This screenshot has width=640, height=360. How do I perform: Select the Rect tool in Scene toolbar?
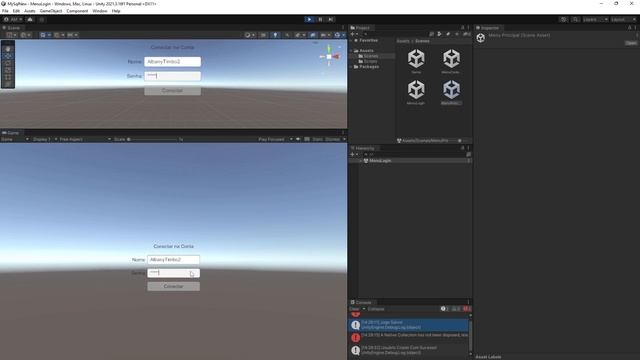pyautogui.click(x=8, y=76)
